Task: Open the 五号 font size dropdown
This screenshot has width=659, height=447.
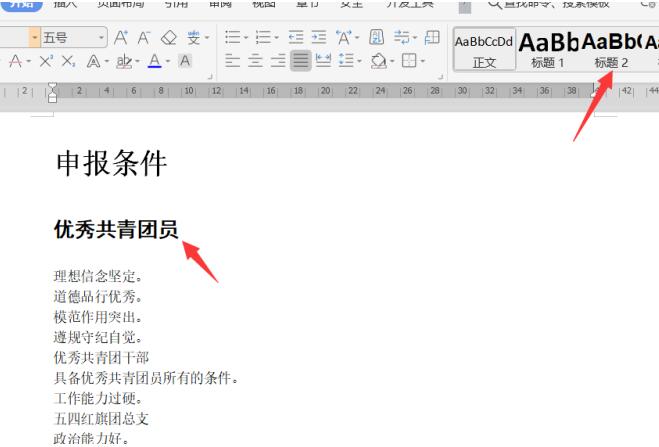Action: click(x=101, y=37)
